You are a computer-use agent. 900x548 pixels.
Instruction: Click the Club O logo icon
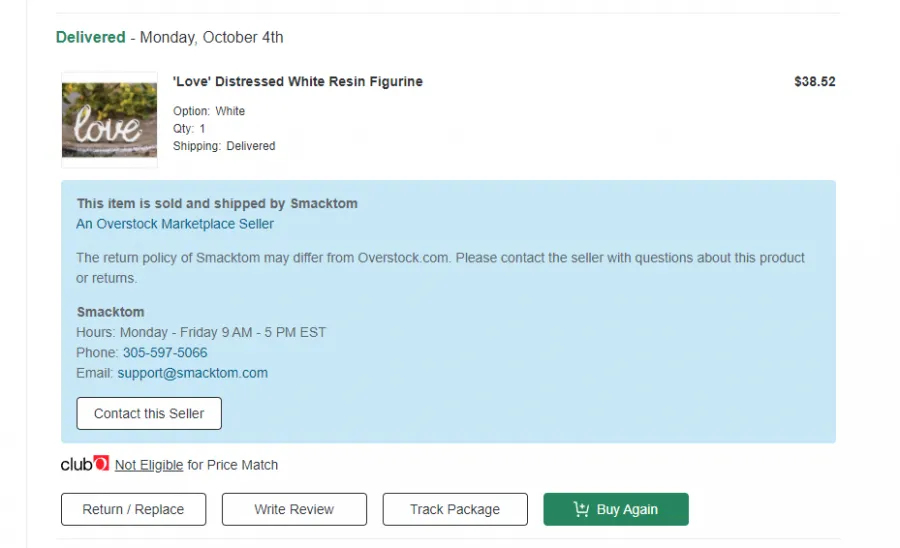click(85, 464)
